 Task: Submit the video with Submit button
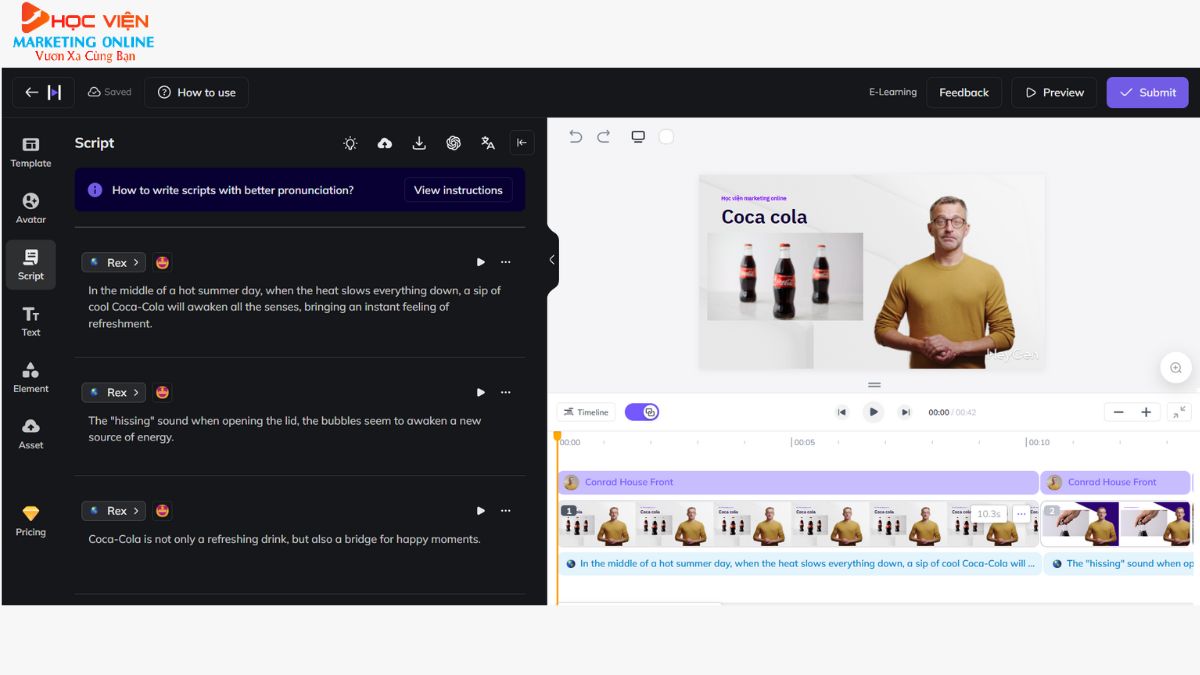pos(1147,92)
